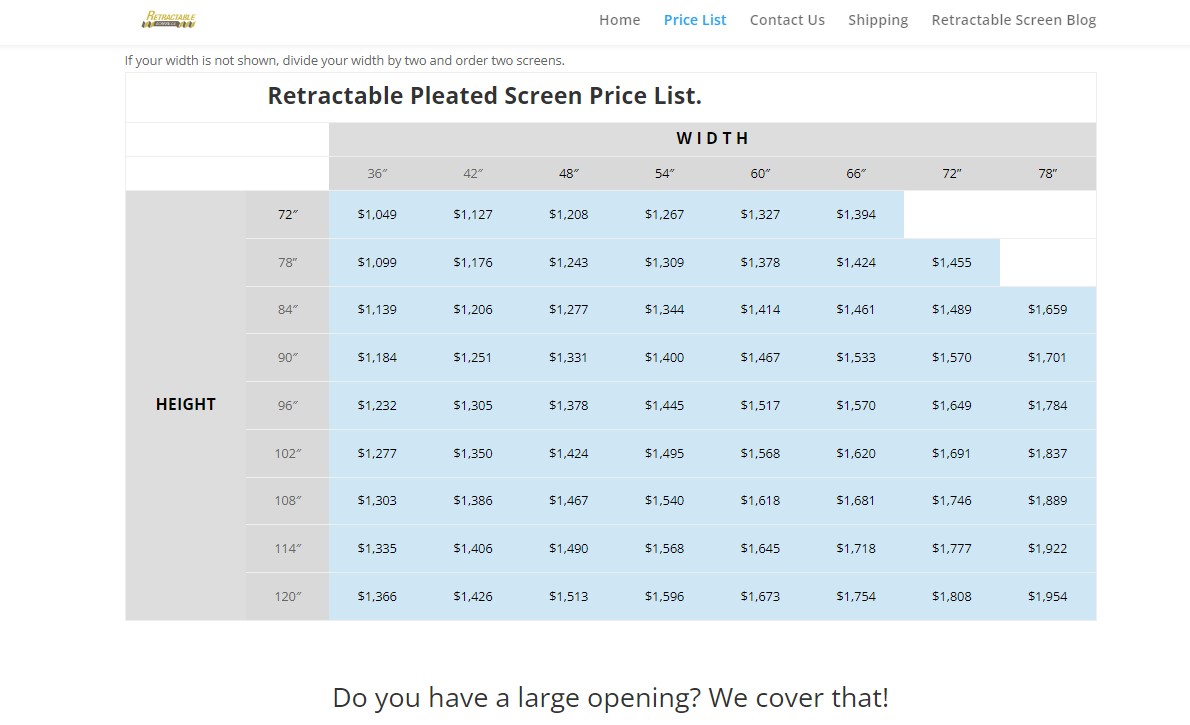Viewport: 1190px width, 725px height.
Task: Select the large opening heading text
Action: coord(610,698)
